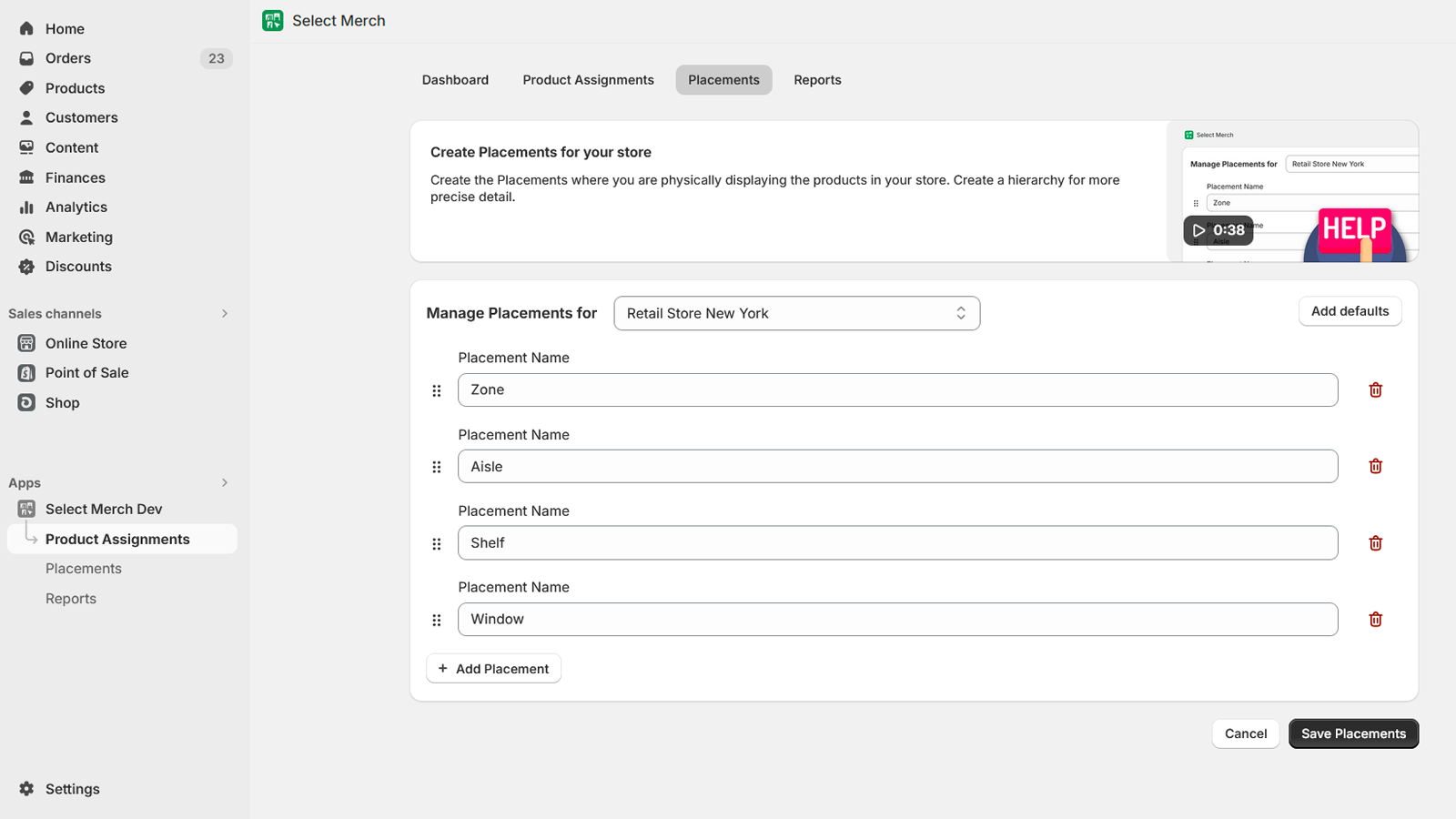Open the Finances section
Image resolution: width=1456 pixels, height=819 pixels.
coord(76,177)
